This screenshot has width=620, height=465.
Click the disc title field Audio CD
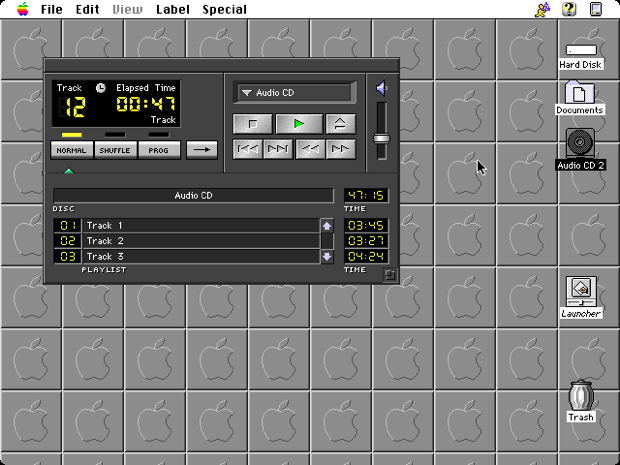click(x=193, y=195)
